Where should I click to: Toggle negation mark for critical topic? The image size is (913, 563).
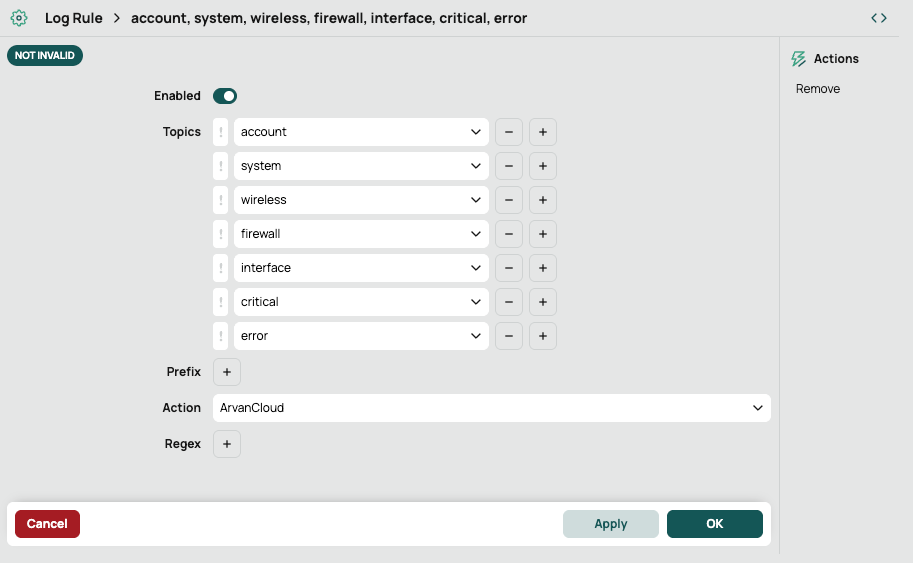(x=221, y=302)
